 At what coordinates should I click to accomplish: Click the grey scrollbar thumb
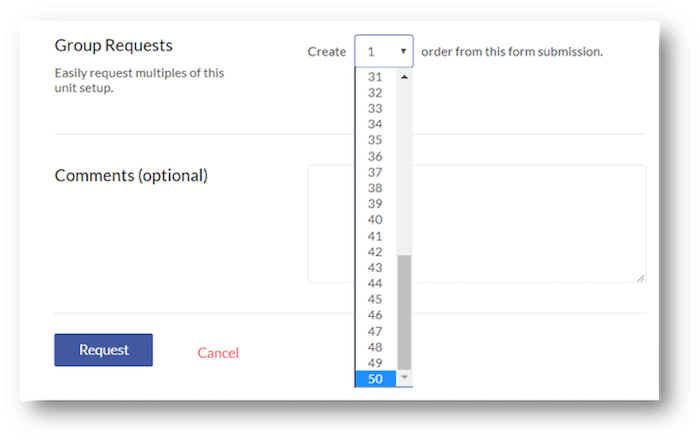tap(404, 312)
